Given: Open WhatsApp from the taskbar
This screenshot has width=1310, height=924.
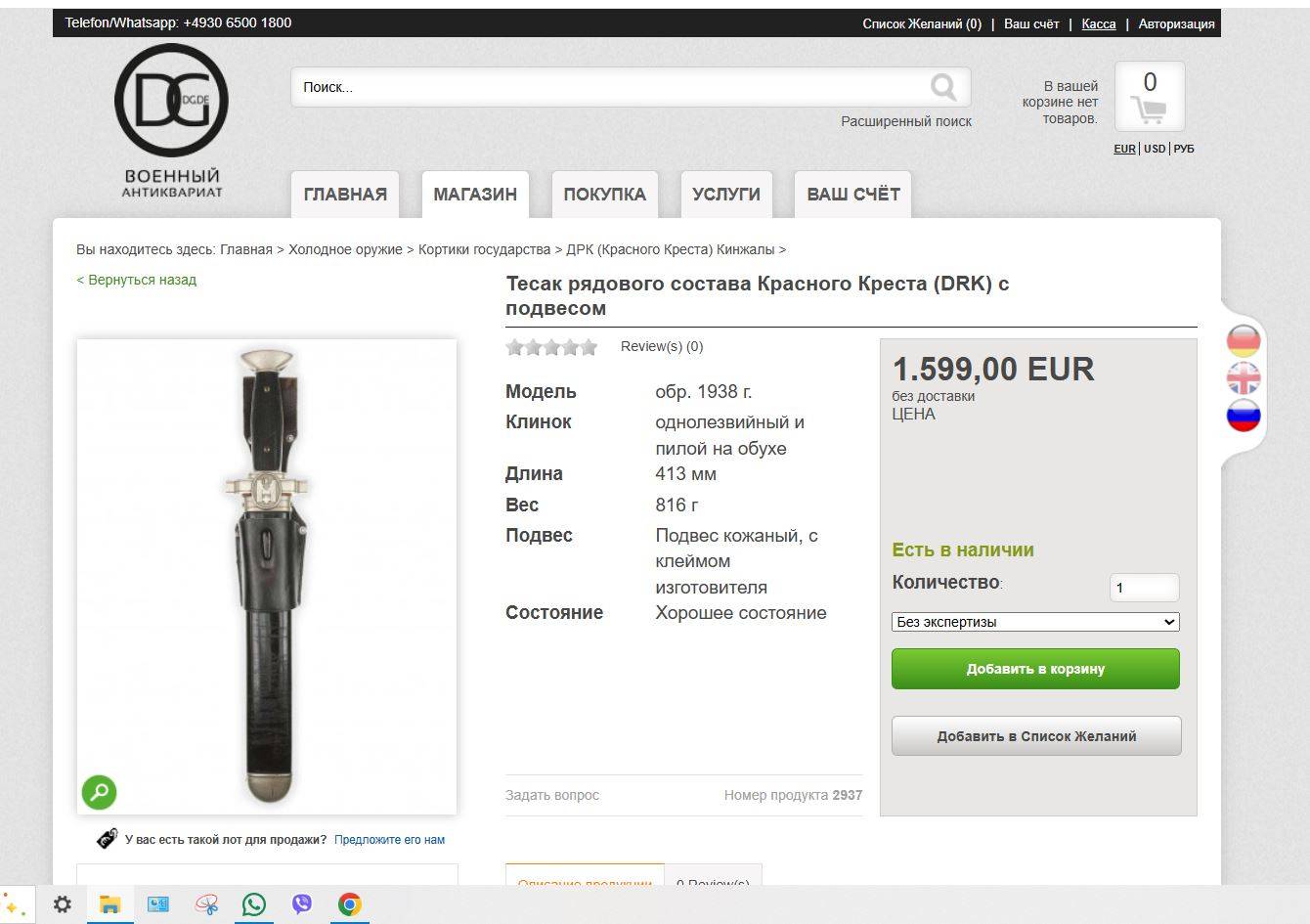Looking at the screenshot, I should pos(254,904).
